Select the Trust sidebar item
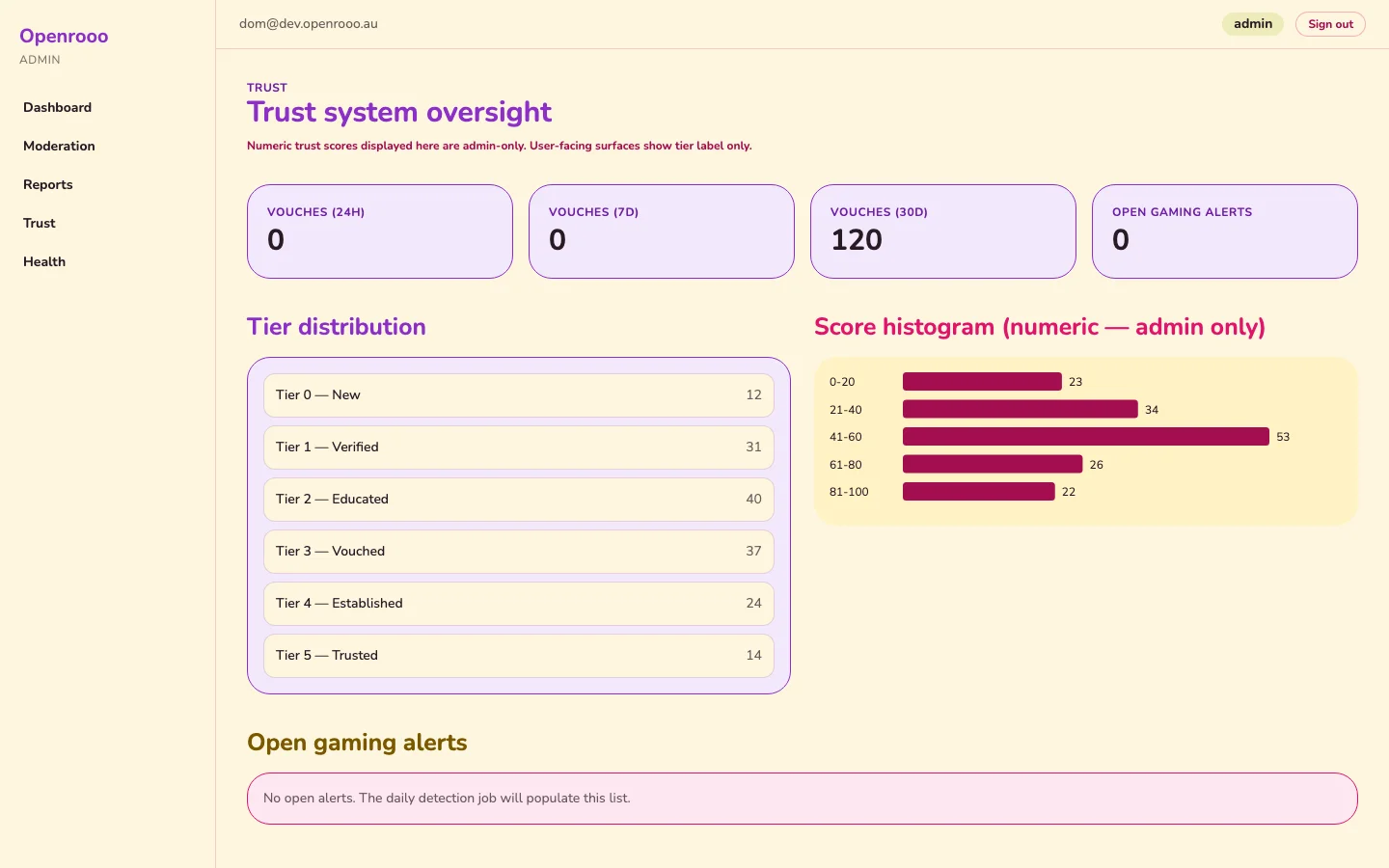Screen dimensions: 1389x868 click(40, 223)
